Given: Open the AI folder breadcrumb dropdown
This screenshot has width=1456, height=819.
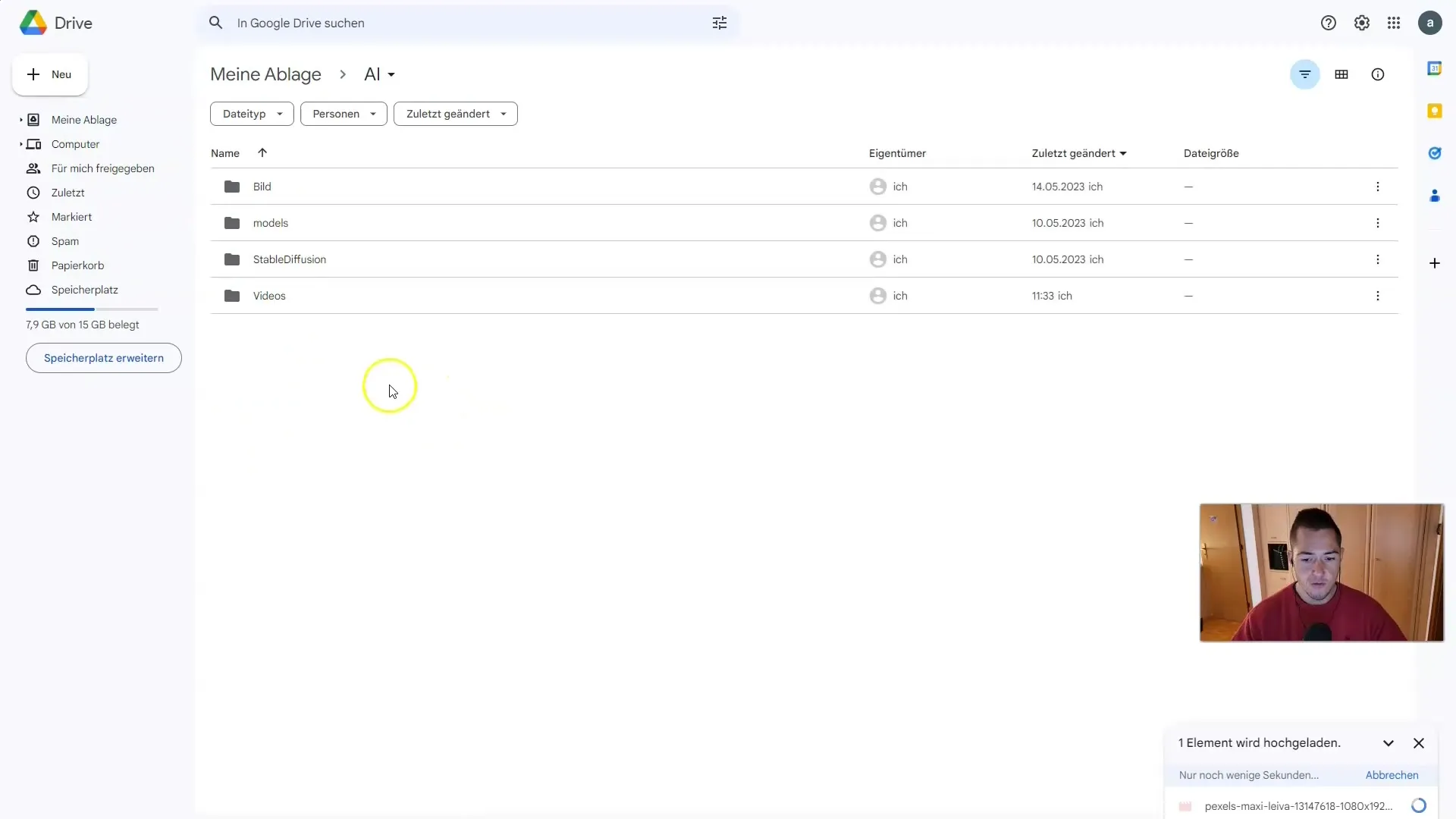Looking at the screenshot, I should tap(380, 74).
